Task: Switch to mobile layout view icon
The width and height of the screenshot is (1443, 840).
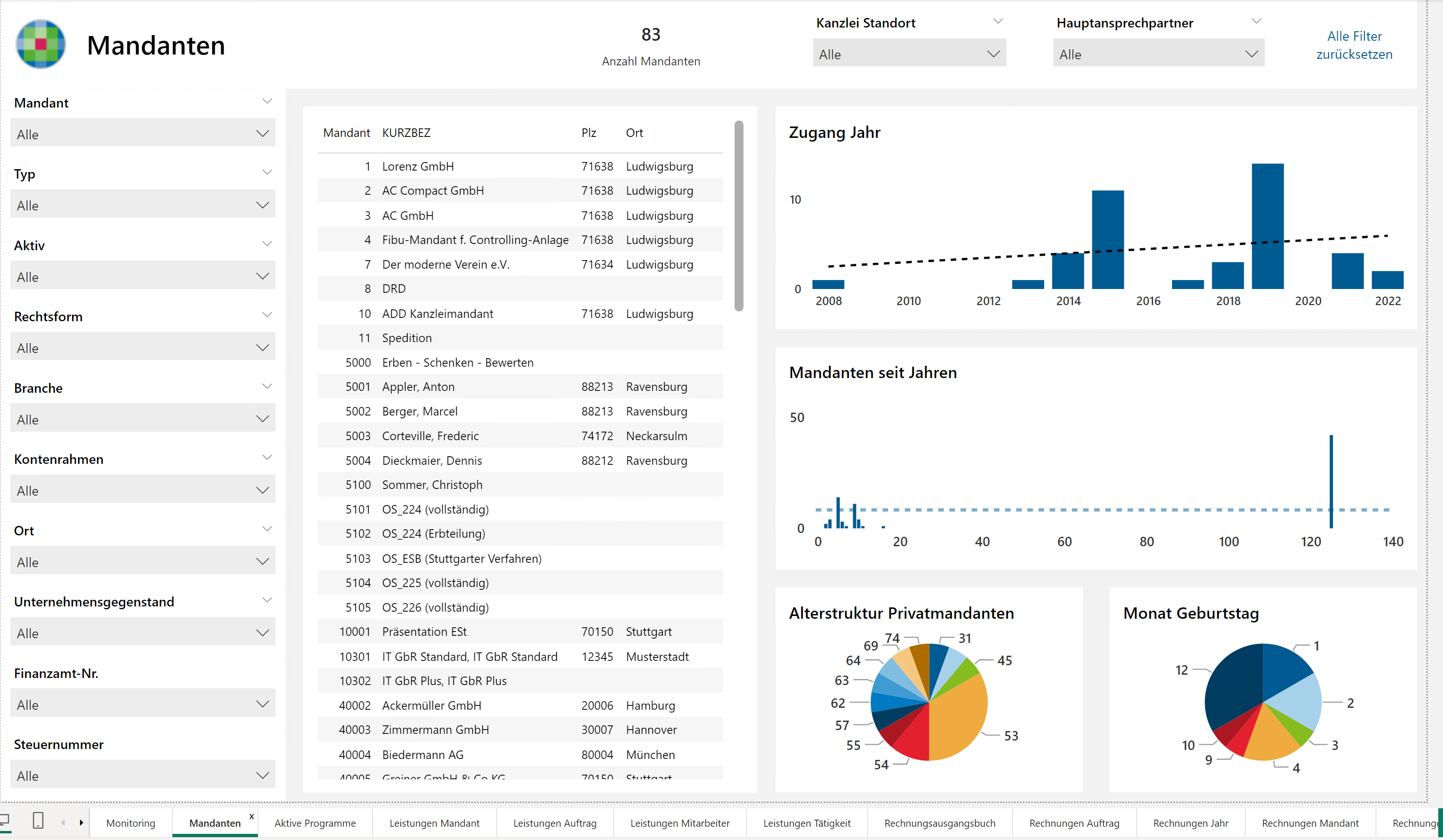Action: coord(38,821)
